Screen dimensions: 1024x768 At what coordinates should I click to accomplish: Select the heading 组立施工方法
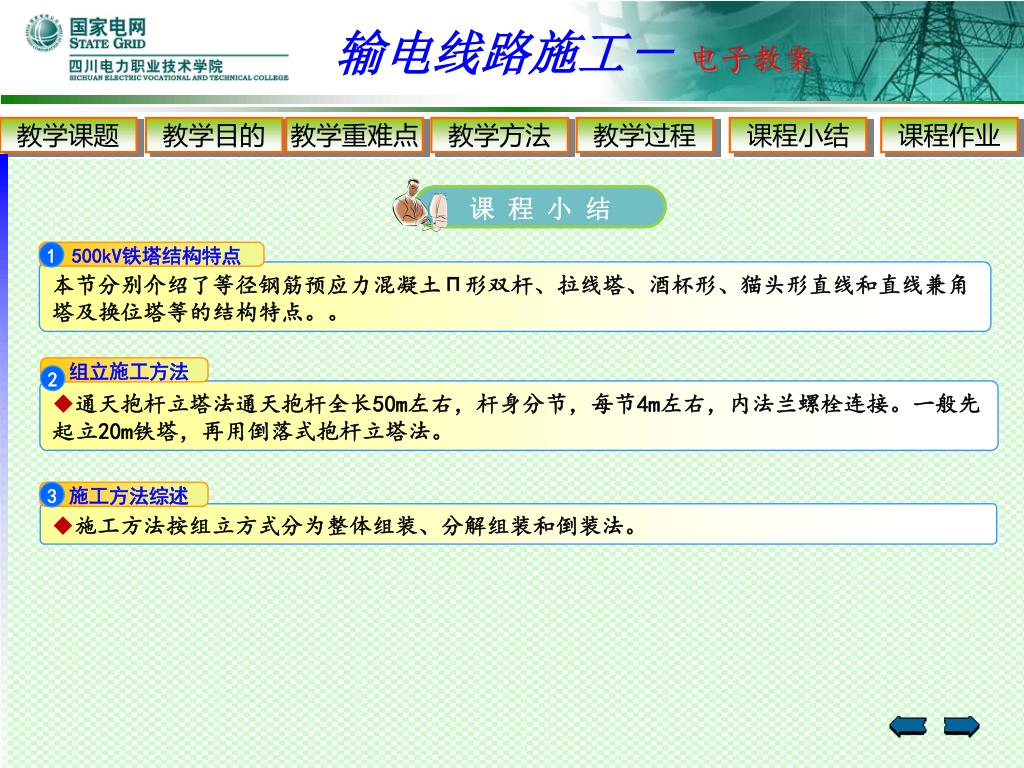click(129, 372)
